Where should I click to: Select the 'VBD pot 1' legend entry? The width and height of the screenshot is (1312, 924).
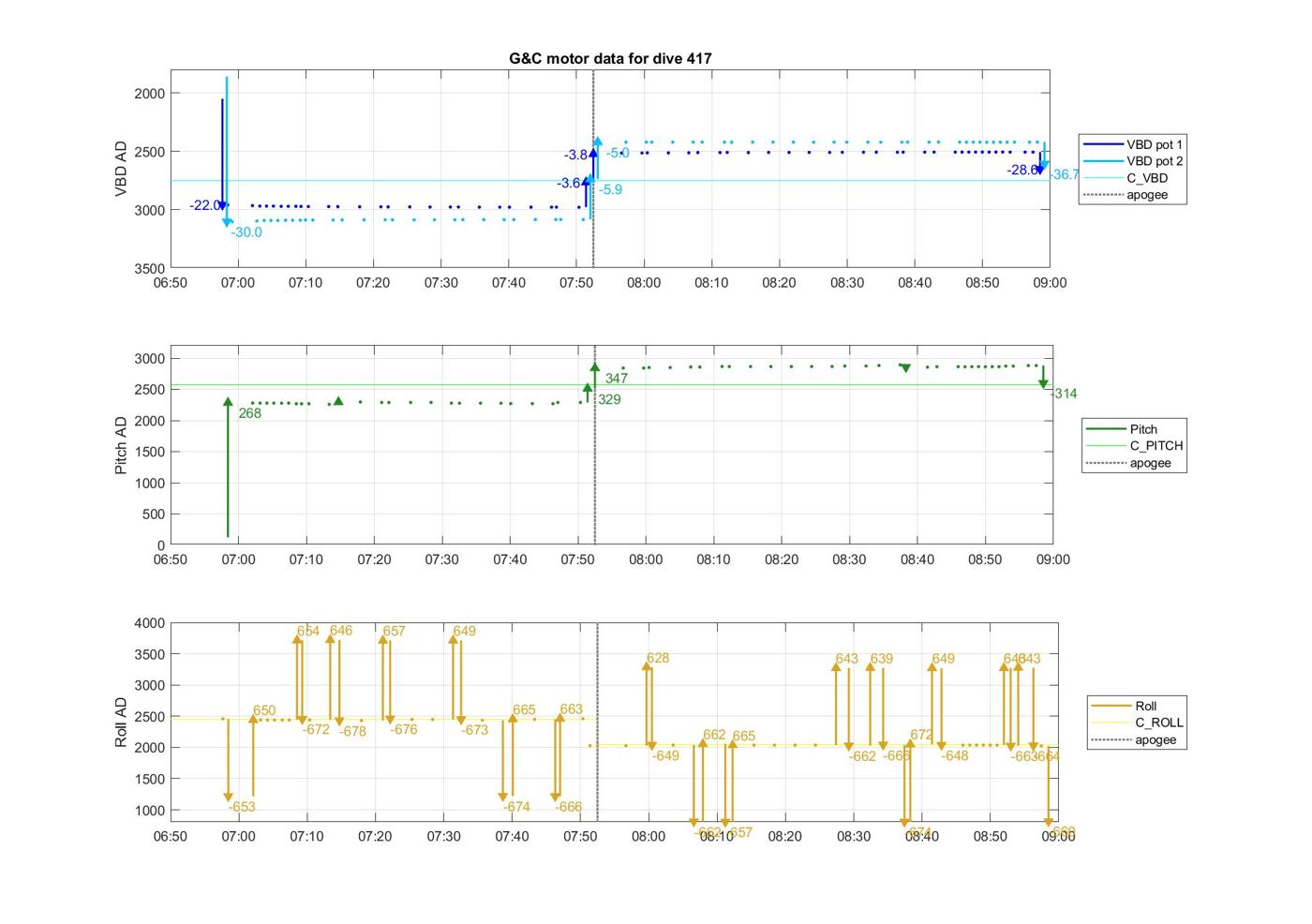click(1133, 144)
